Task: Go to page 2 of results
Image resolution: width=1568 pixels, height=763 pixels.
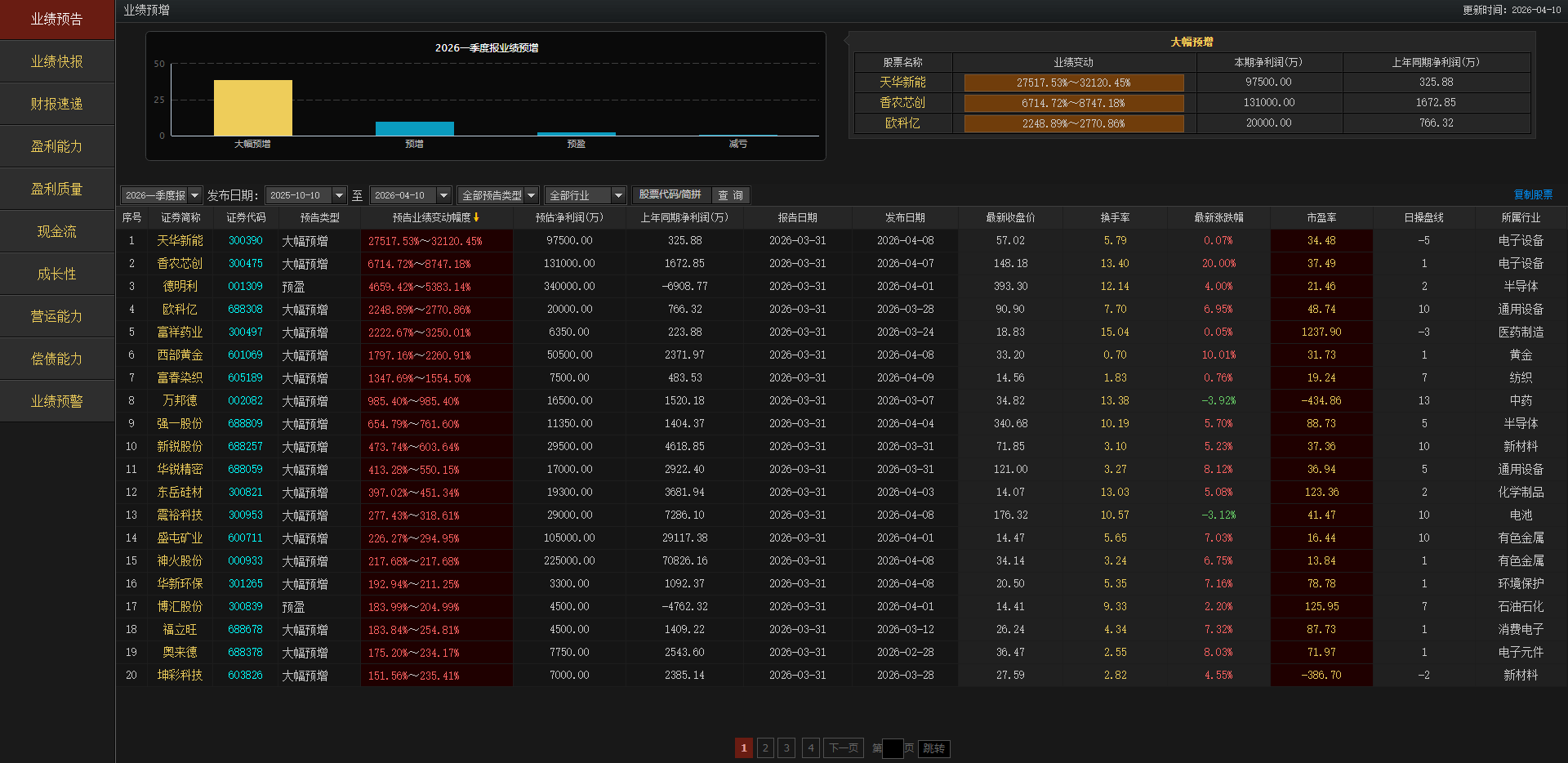Action: (x=764, y=747)
